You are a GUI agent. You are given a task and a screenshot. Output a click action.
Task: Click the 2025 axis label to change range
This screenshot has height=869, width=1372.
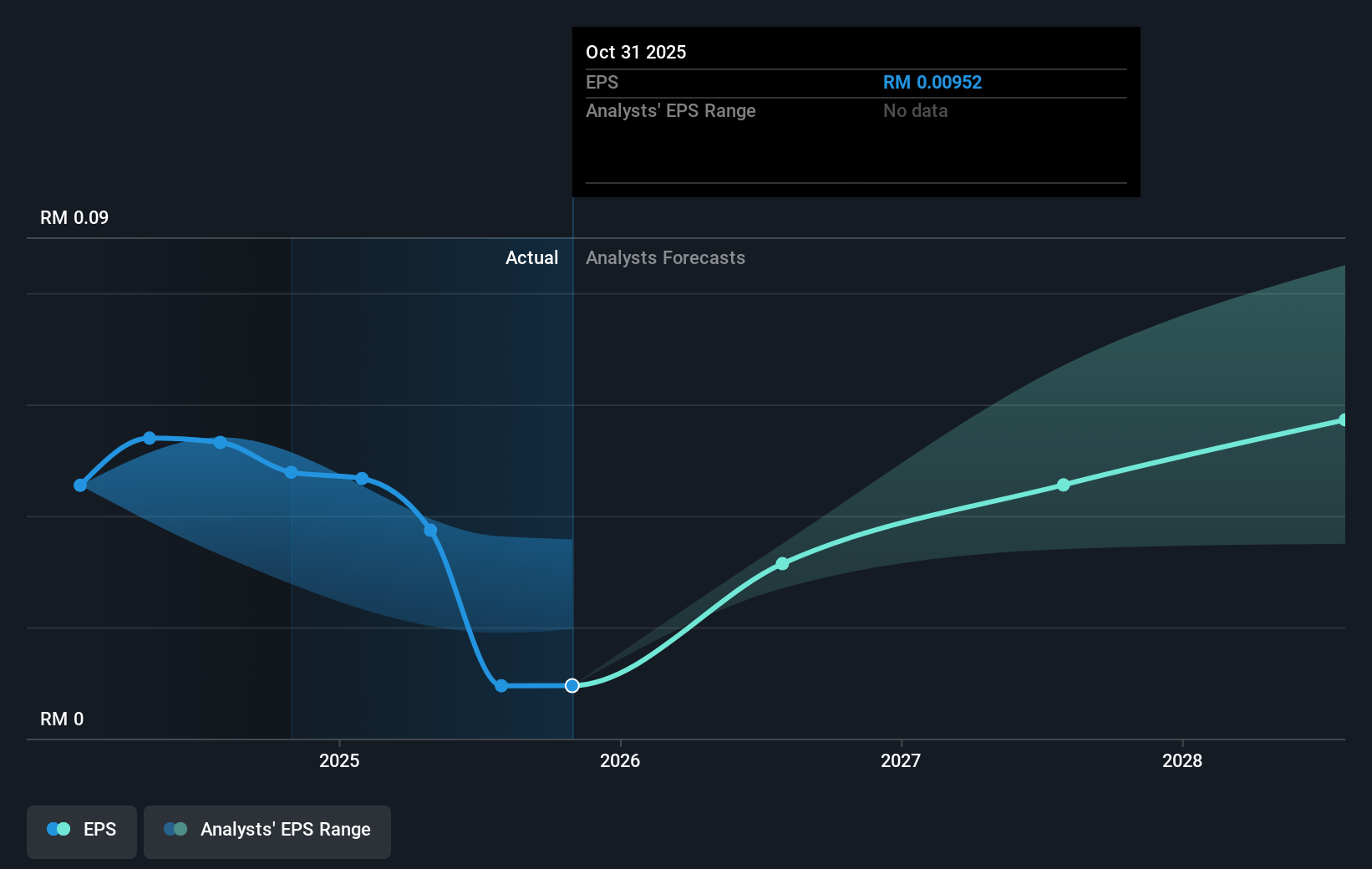(339, 761)
